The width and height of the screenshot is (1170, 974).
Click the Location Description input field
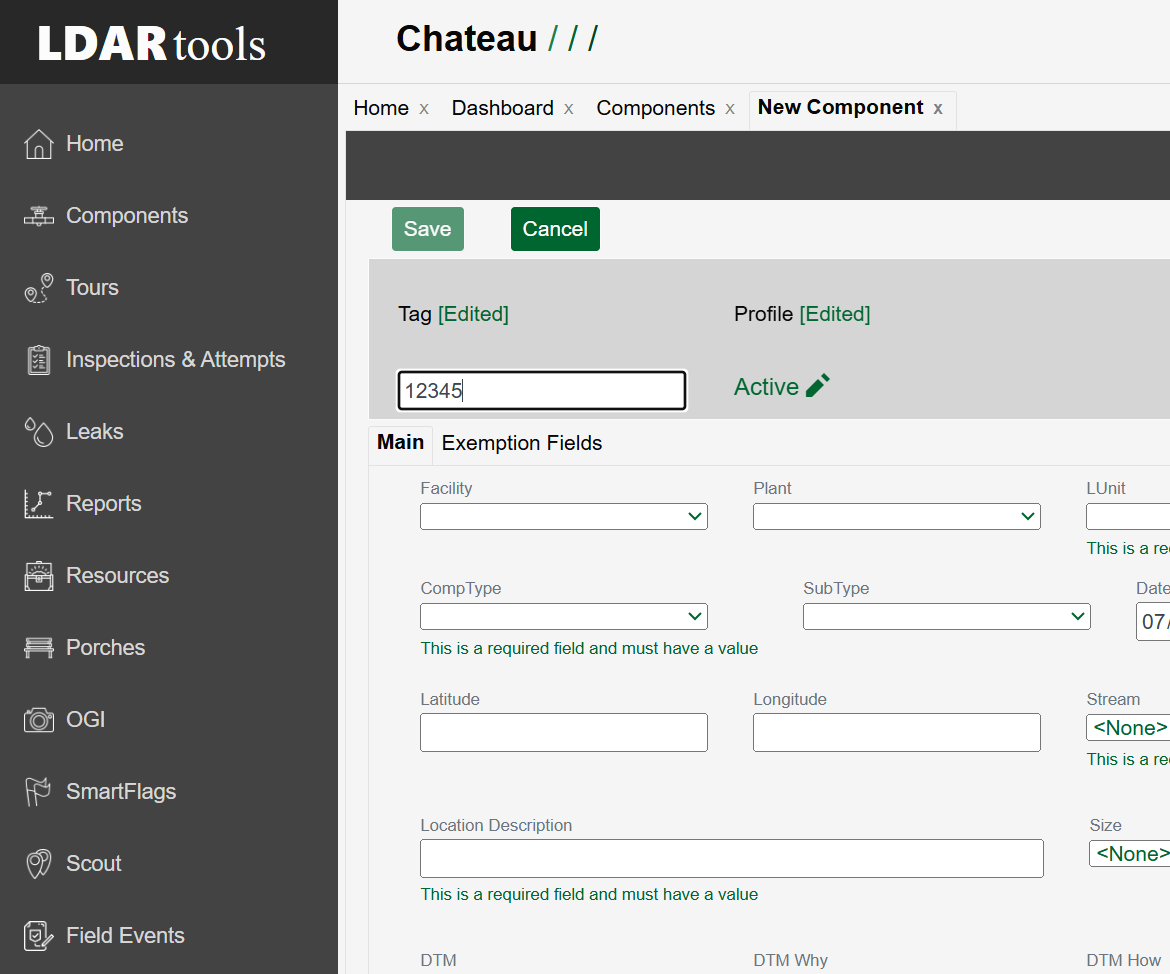pyautogui.click(x=731, y=858)
